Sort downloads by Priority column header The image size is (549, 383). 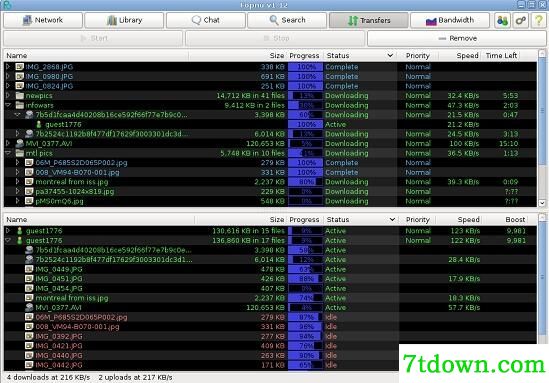[x=417, y=56]
